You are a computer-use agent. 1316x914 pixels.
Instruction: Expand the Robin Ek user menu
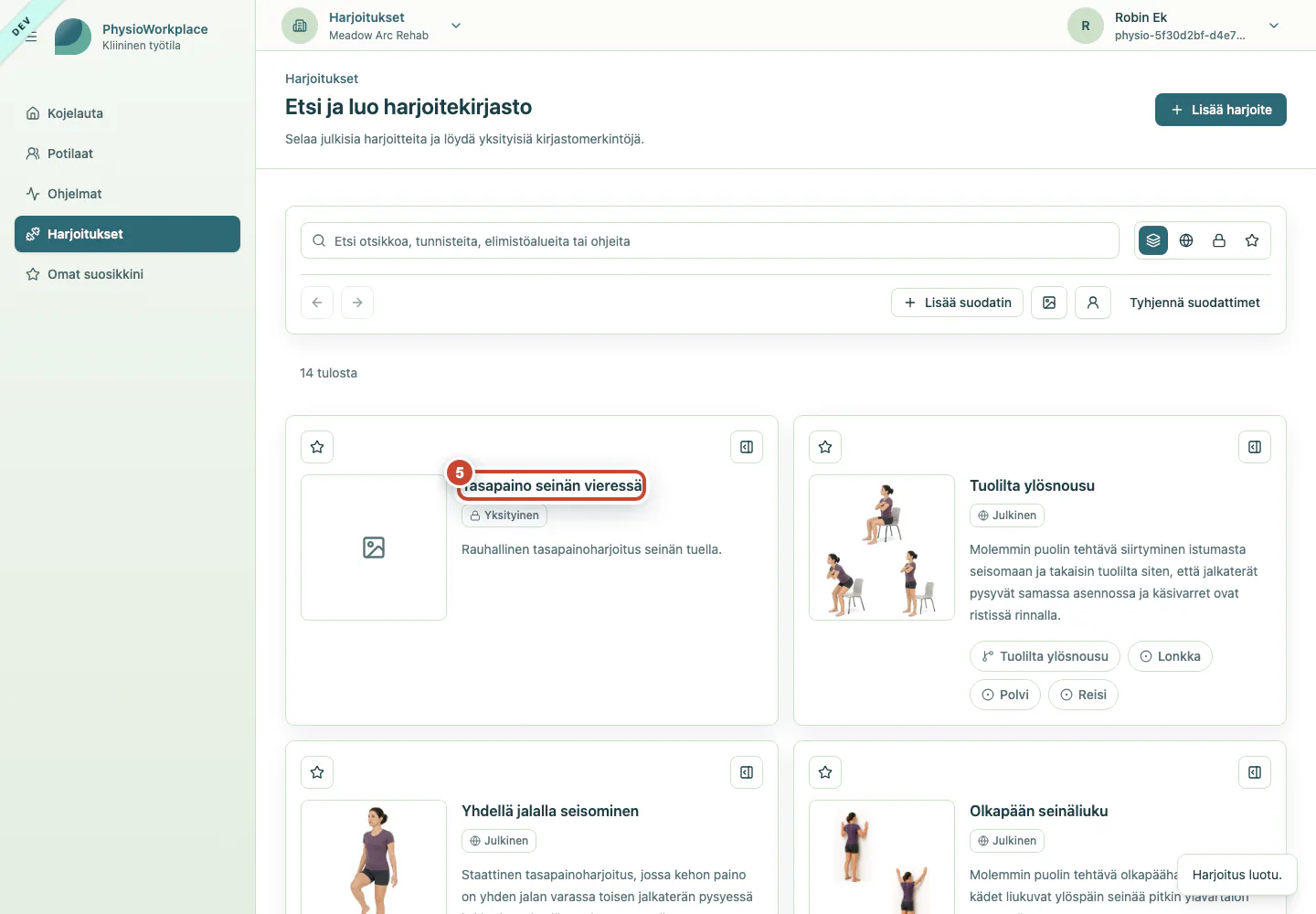pyautogui.click(x=1274, y=26)
